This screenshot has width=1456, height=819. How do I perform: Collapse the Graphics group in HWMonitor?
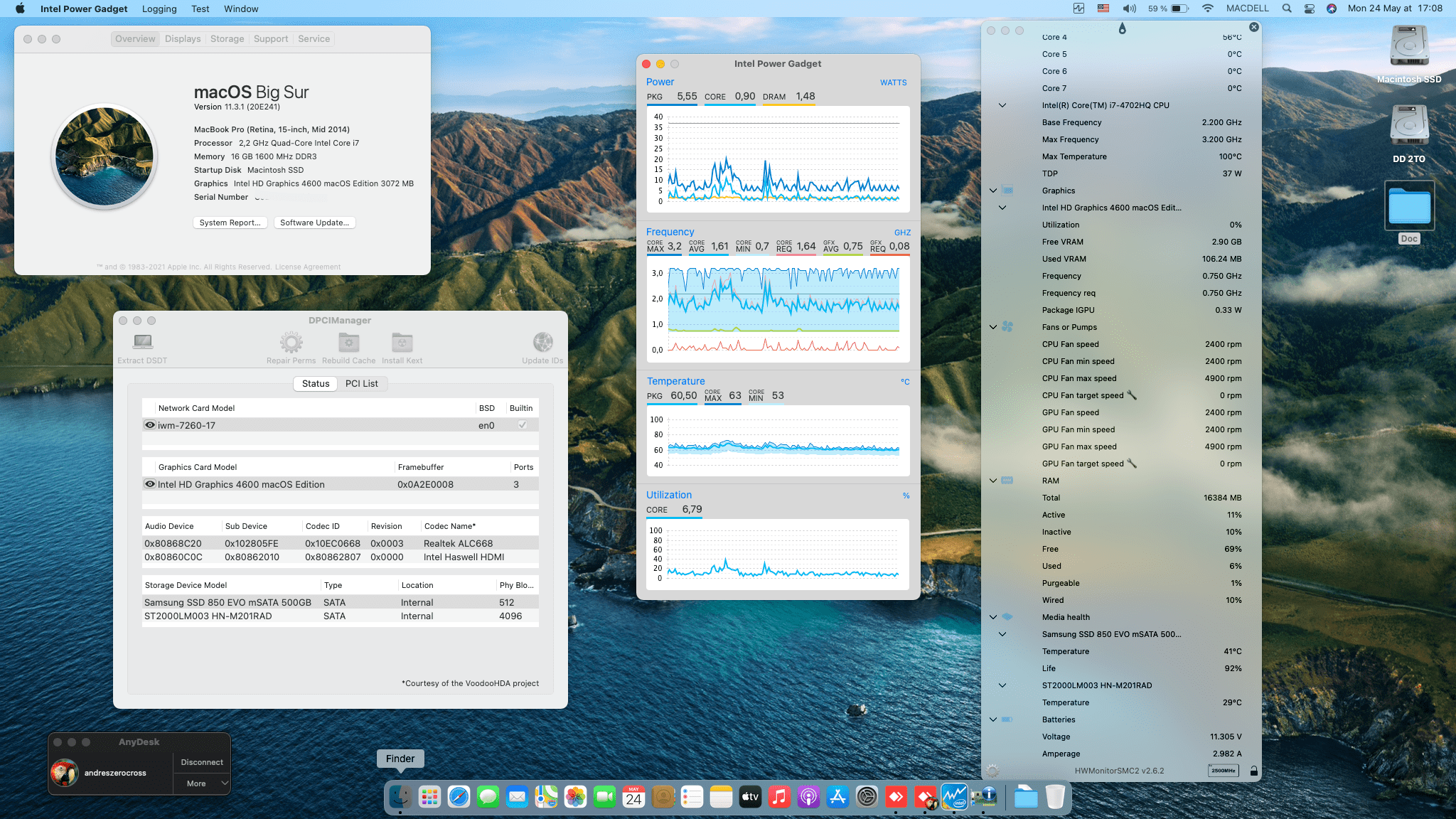click(x=993, y=191)
